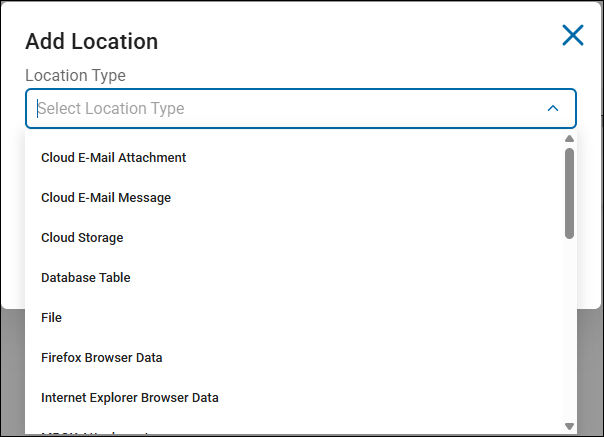Click the partially visible MBOX option

[95, 433]
